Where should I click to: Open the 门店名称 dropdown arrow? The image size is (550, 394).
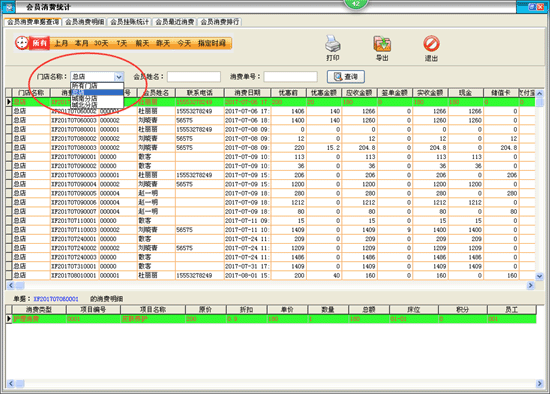[119, 76]
